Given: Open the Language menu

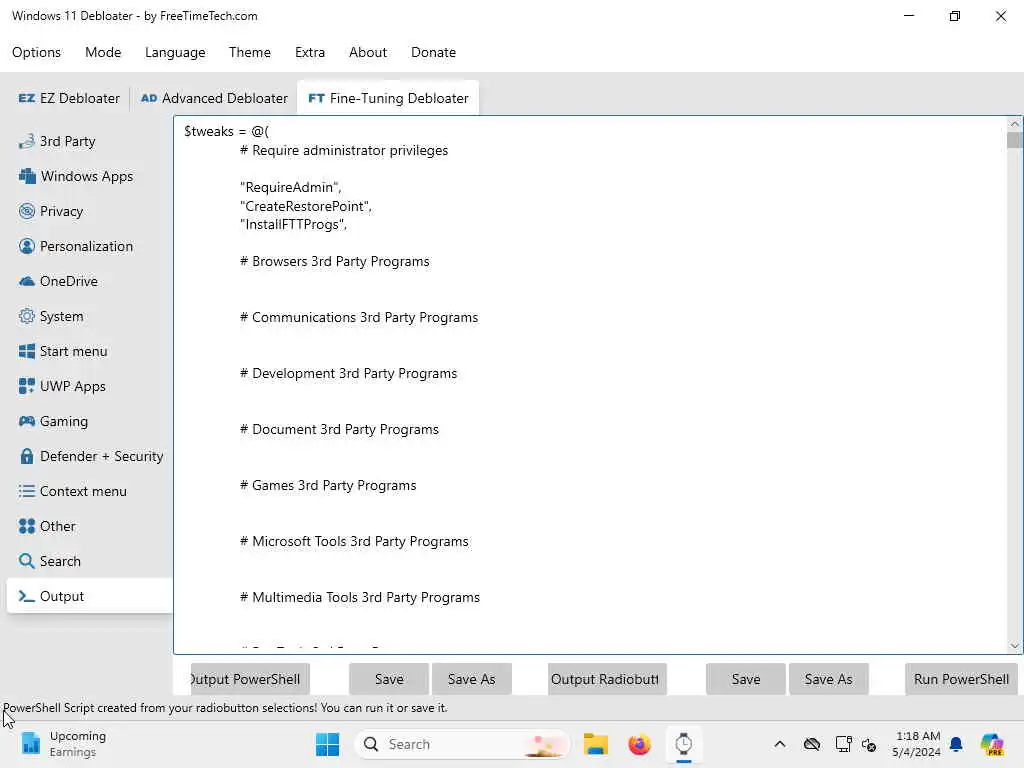Looking at the screenshot, I should click(x=175, y=52).
